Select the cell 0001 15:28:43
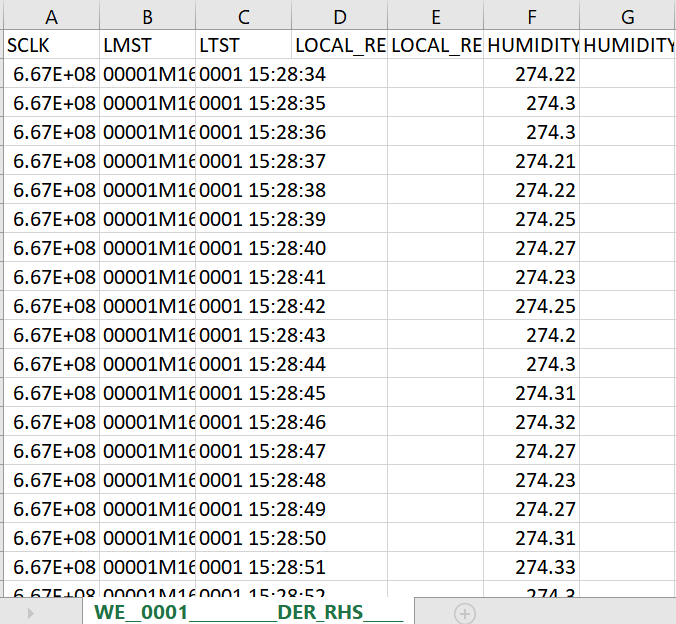Viewport: 676px width, 624px height. [244, 335]
